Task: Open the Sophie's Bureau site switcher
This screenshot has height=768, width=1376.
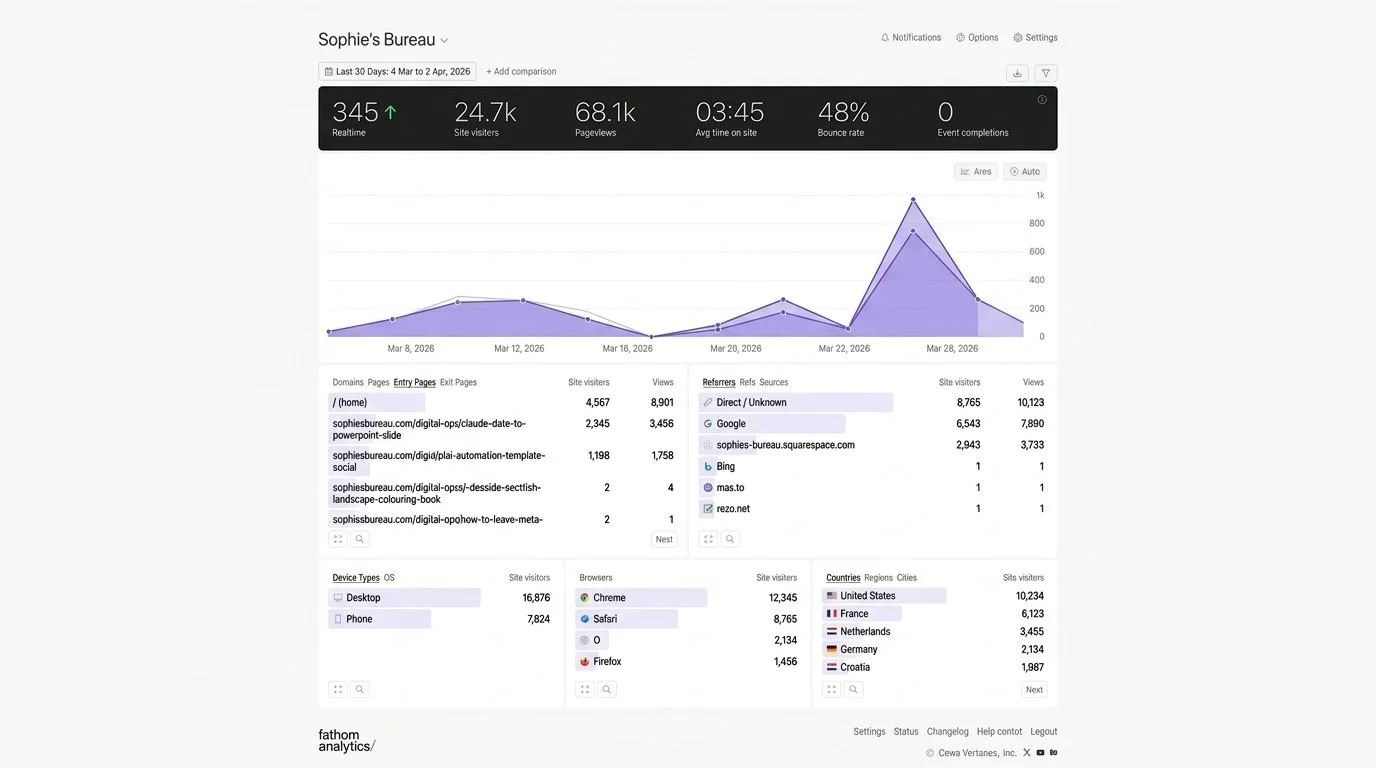Action: 445,39
